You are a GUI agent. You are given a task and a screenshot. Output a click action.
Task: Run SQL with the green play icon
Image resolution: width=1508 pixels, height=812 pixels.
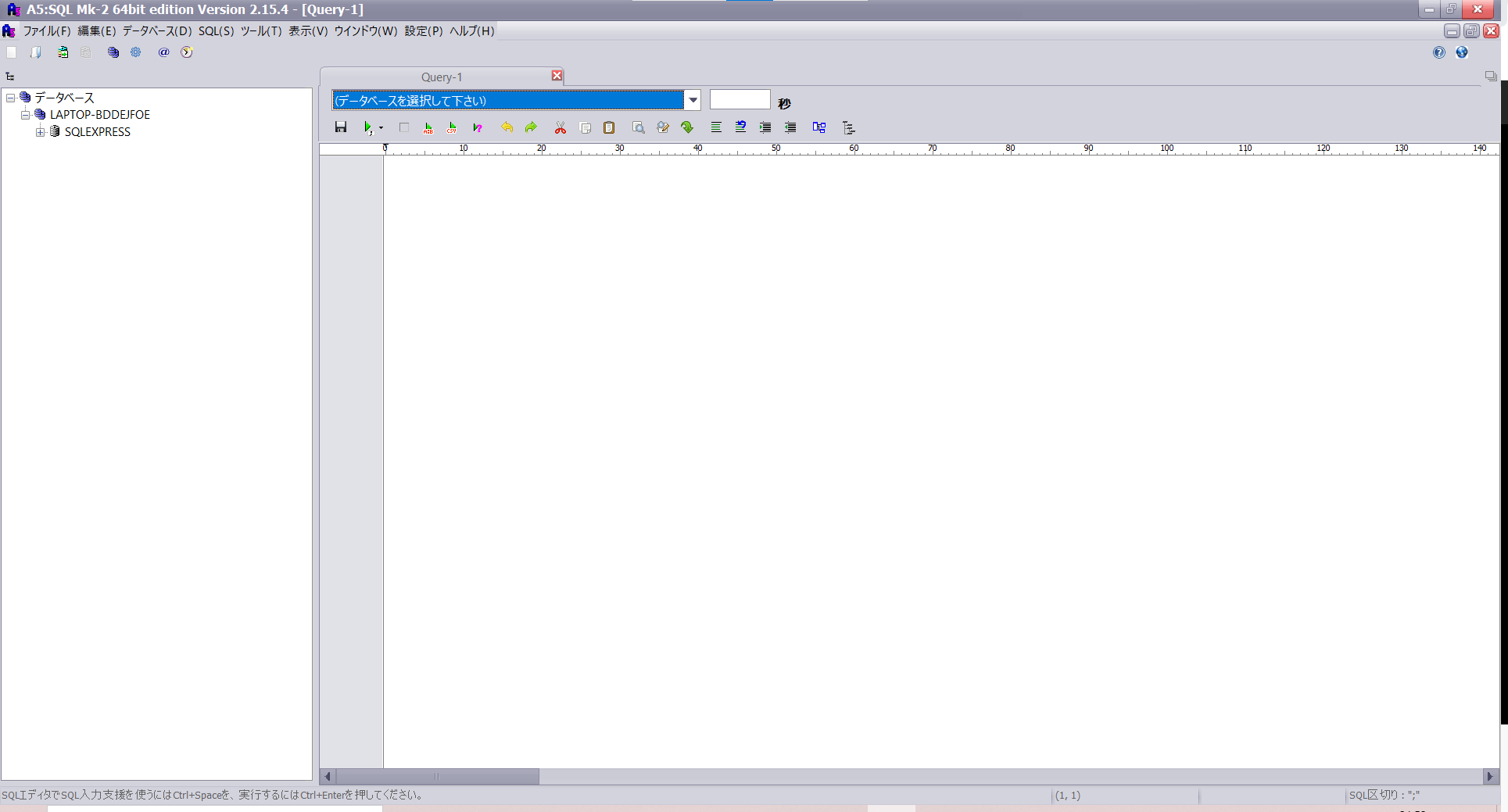(x=367, y=127)
